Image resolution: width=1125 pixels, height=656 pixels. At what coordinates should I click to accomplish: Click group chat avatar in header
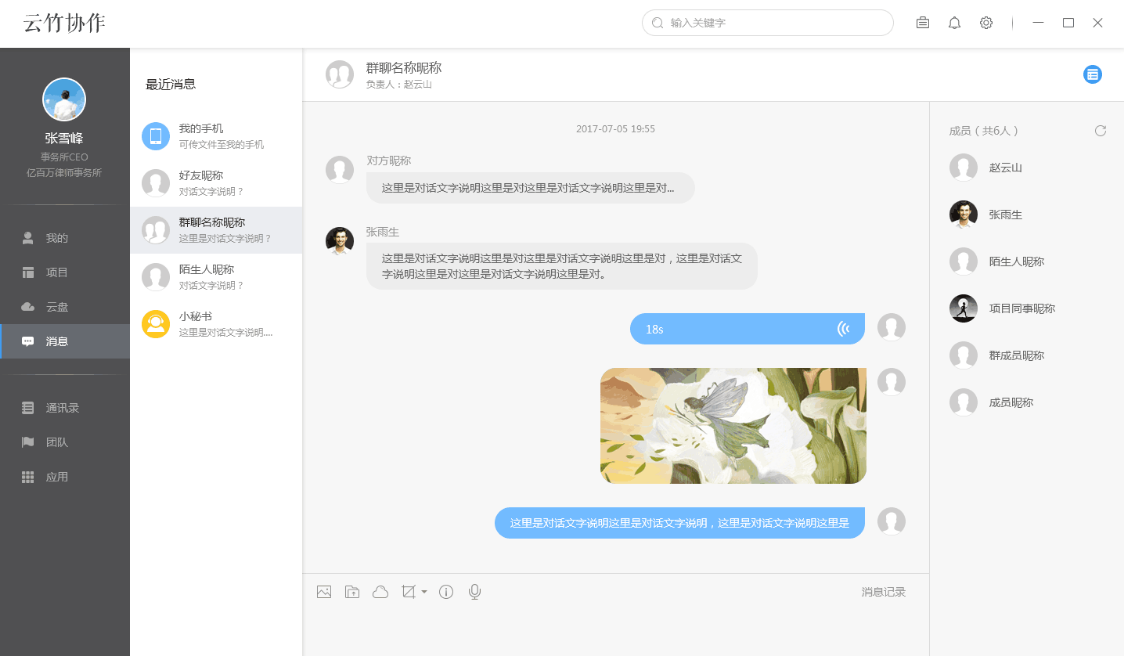339,74
